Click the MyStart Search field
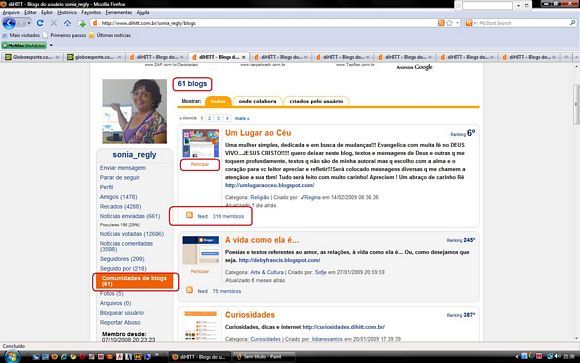 click(x=523, y=23)
